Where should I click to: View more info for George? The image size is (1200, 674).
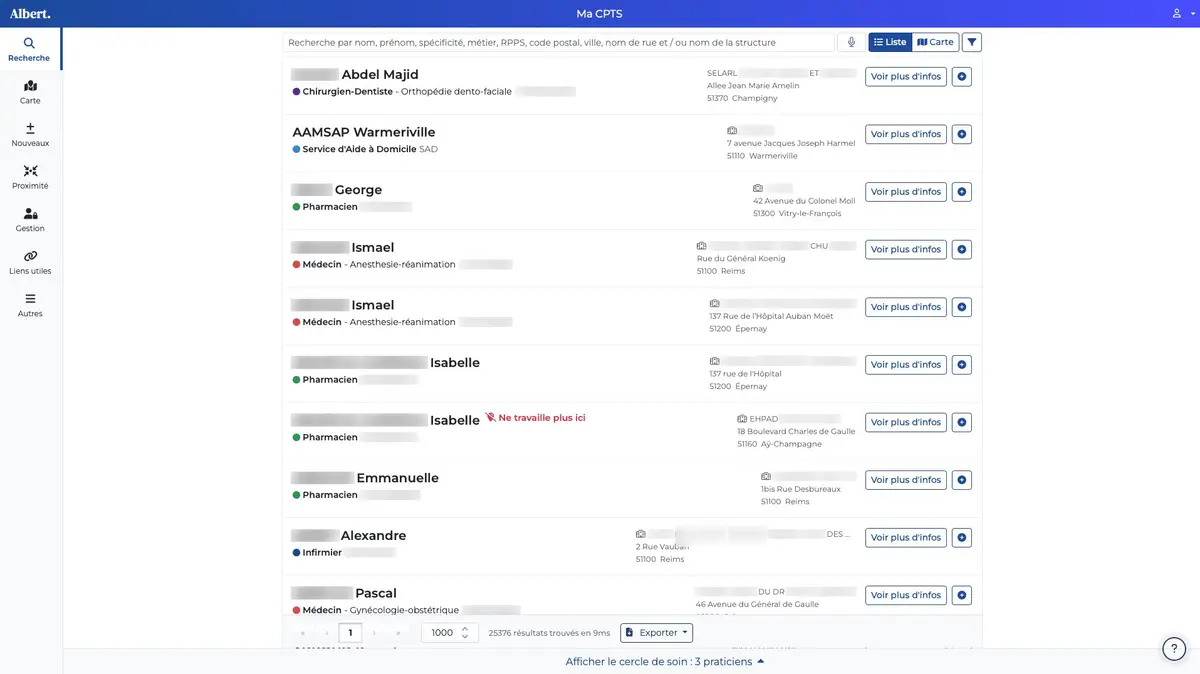[906, 192]
